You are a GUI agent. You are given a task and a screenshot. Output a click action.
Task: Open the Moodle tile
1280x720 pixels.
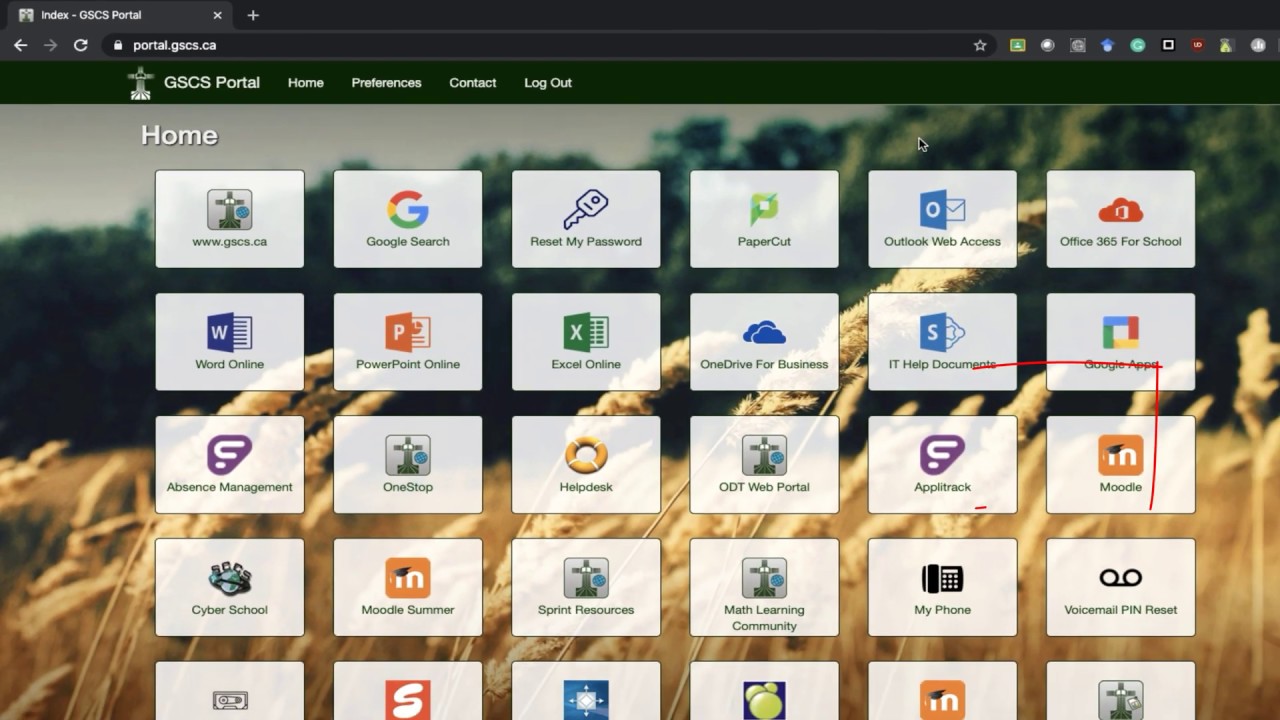[1120, 465]
